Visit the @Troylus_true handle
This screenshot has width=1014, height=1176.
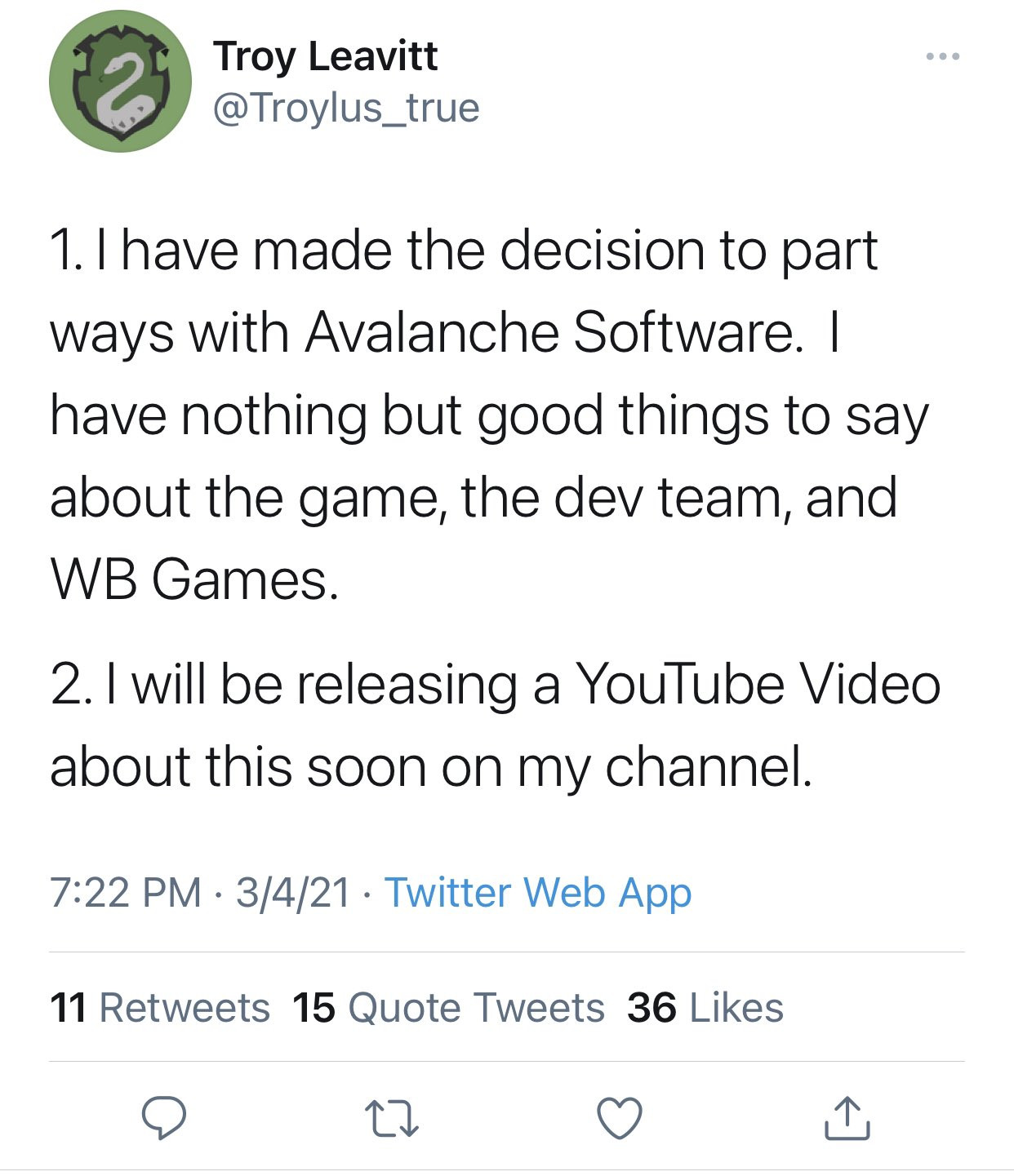coord(346,108)
